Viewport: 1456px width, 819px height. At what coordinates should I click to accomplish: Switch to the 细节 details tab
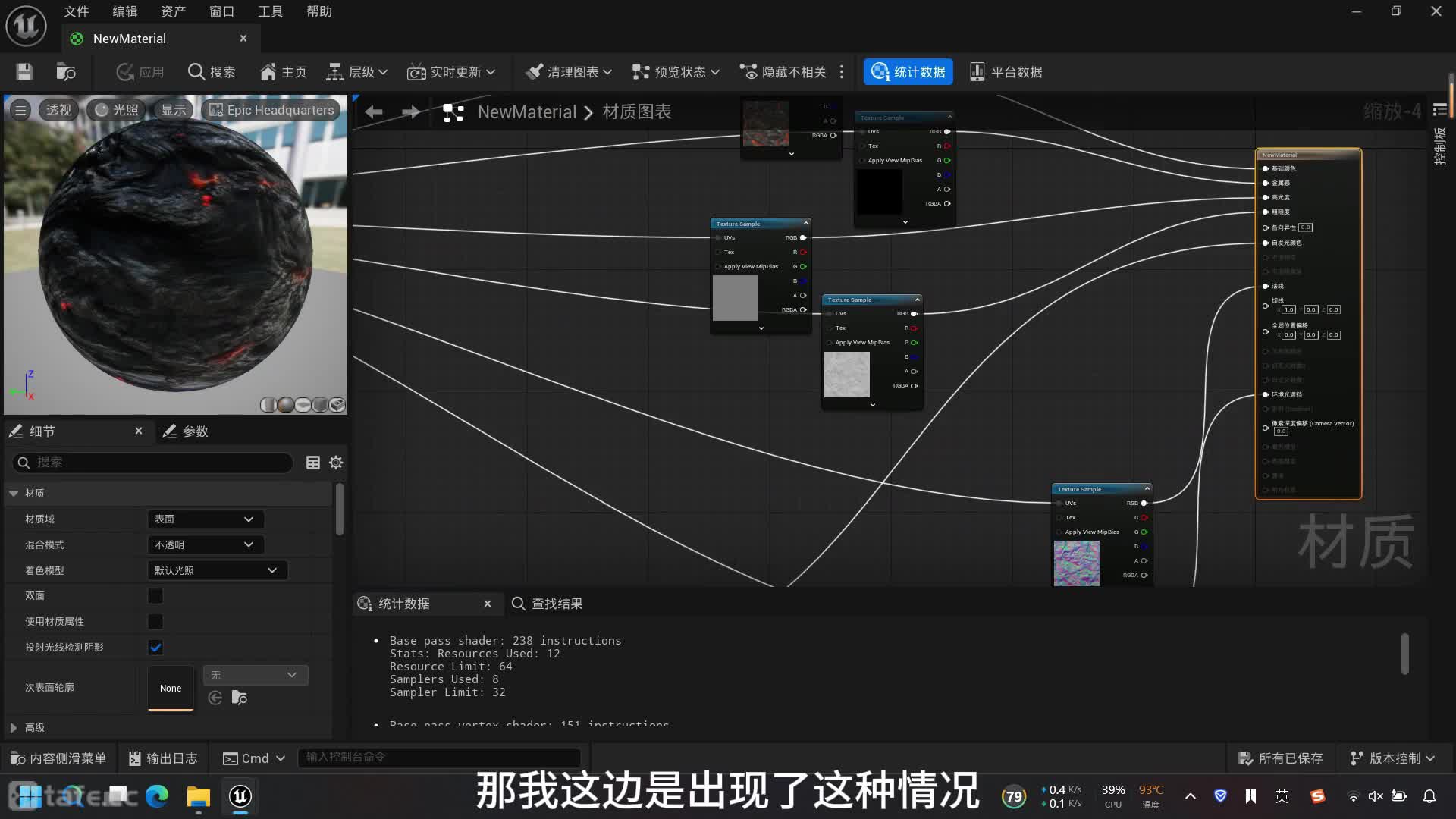tap(42, 431)
